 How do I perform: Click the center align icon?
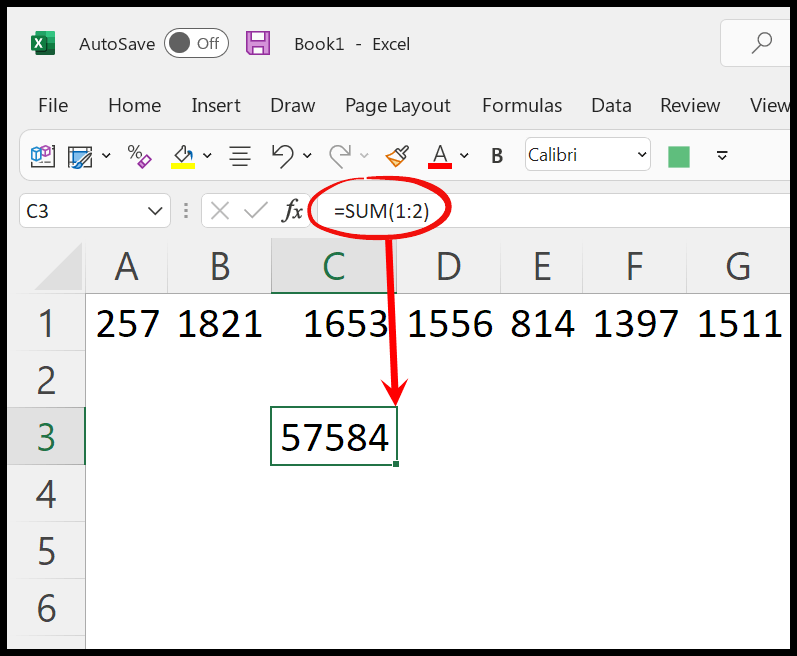(x=239, y=156)
